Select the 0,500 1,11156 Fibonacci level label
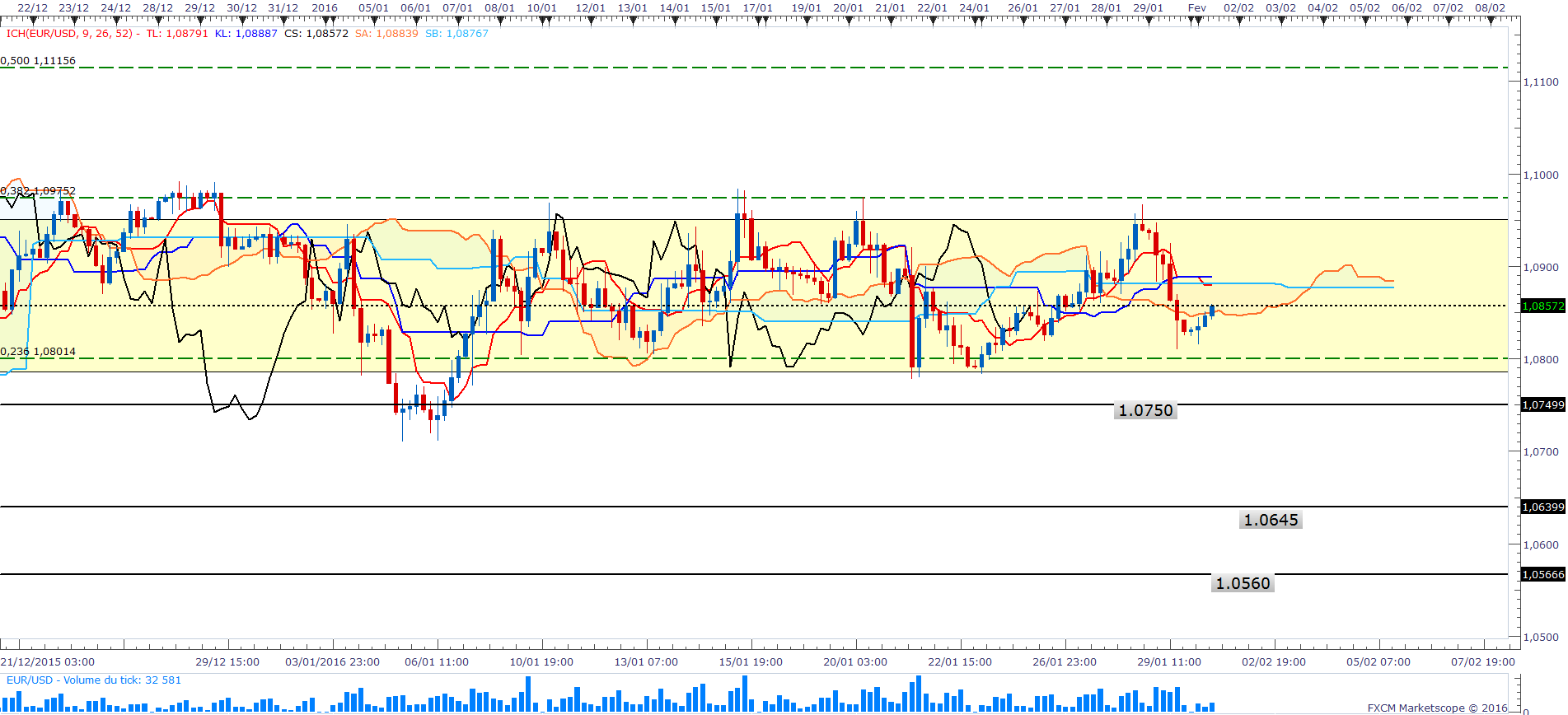1568x715 pixels. (x=38, y=61)
